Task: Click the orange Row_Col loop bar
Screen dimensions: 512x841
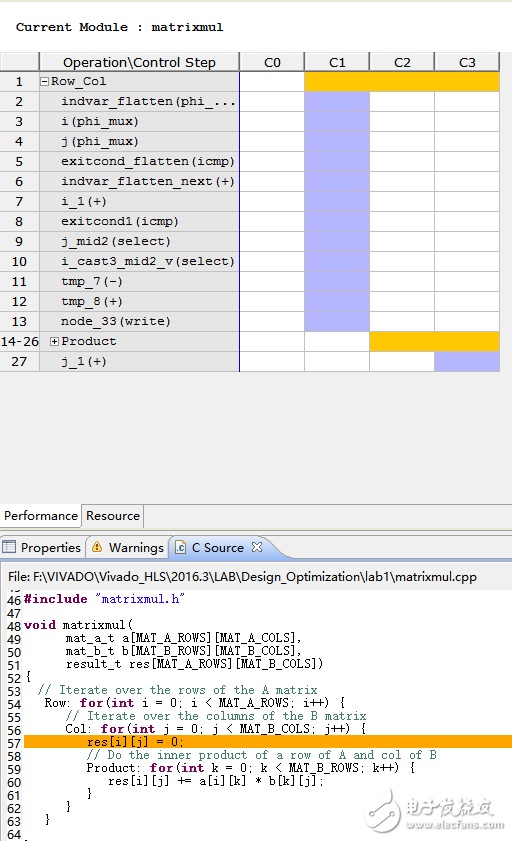Action: pyautogui.click(x=402, y=82)
